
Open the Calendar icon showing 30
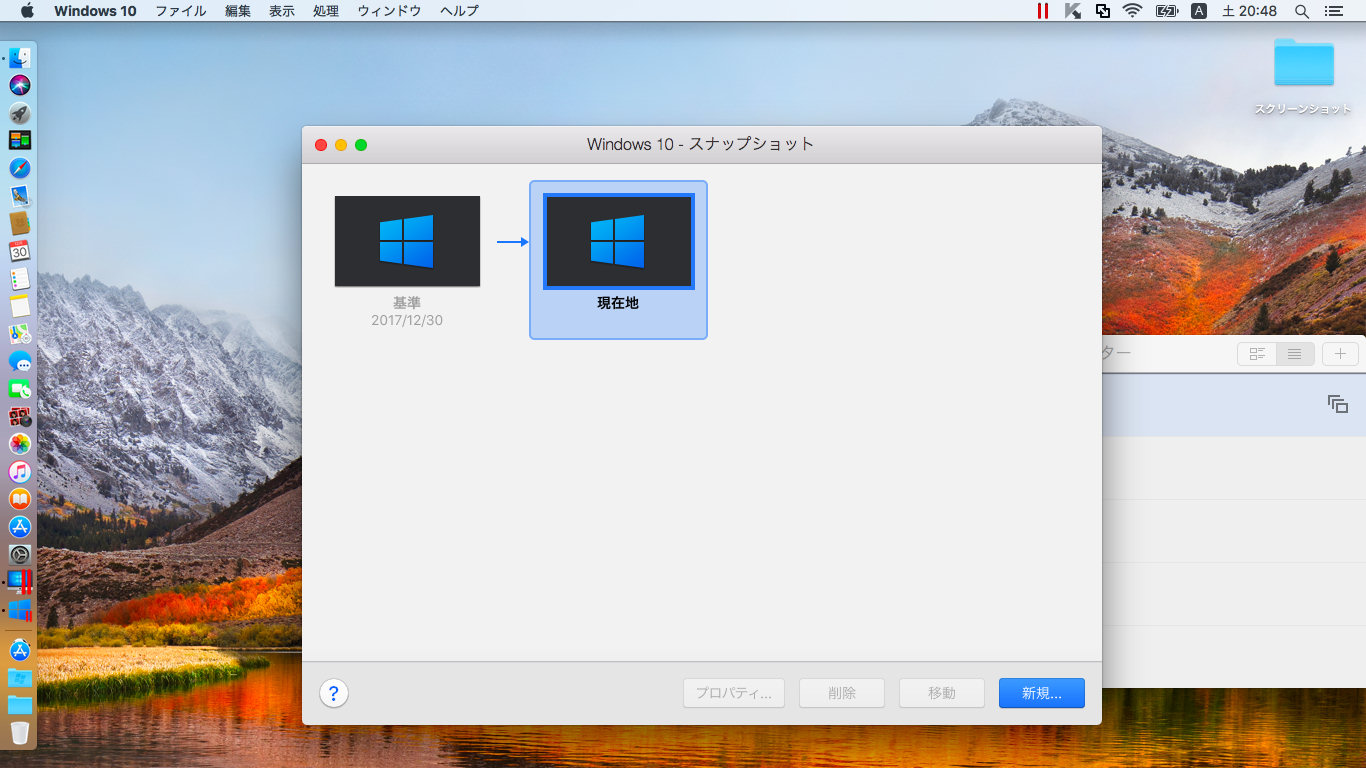coord(20,251)
